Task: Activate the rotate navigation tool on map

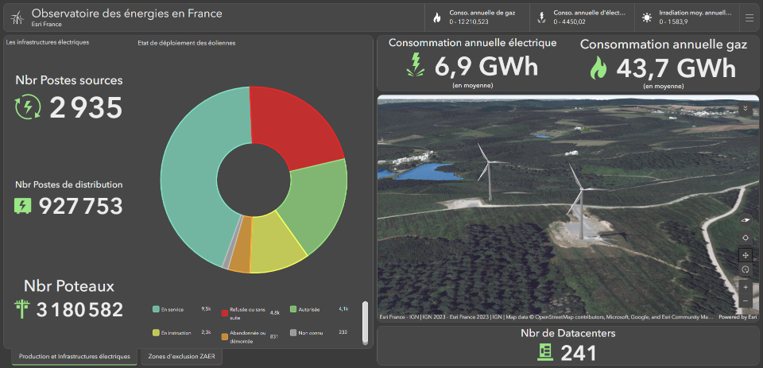Action: click(x=745, y=269)
